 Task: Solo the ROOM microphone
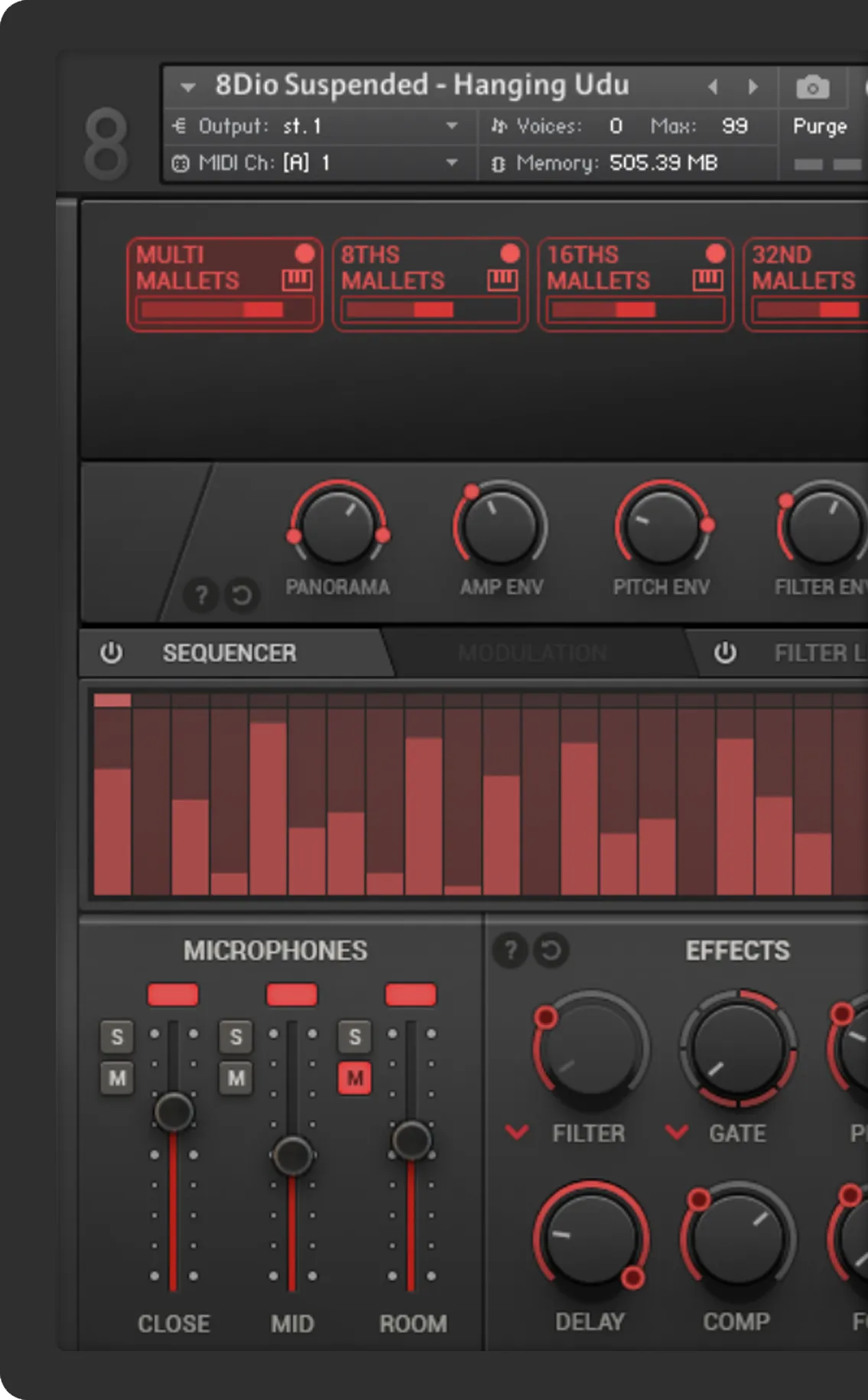pos(355,1037)
